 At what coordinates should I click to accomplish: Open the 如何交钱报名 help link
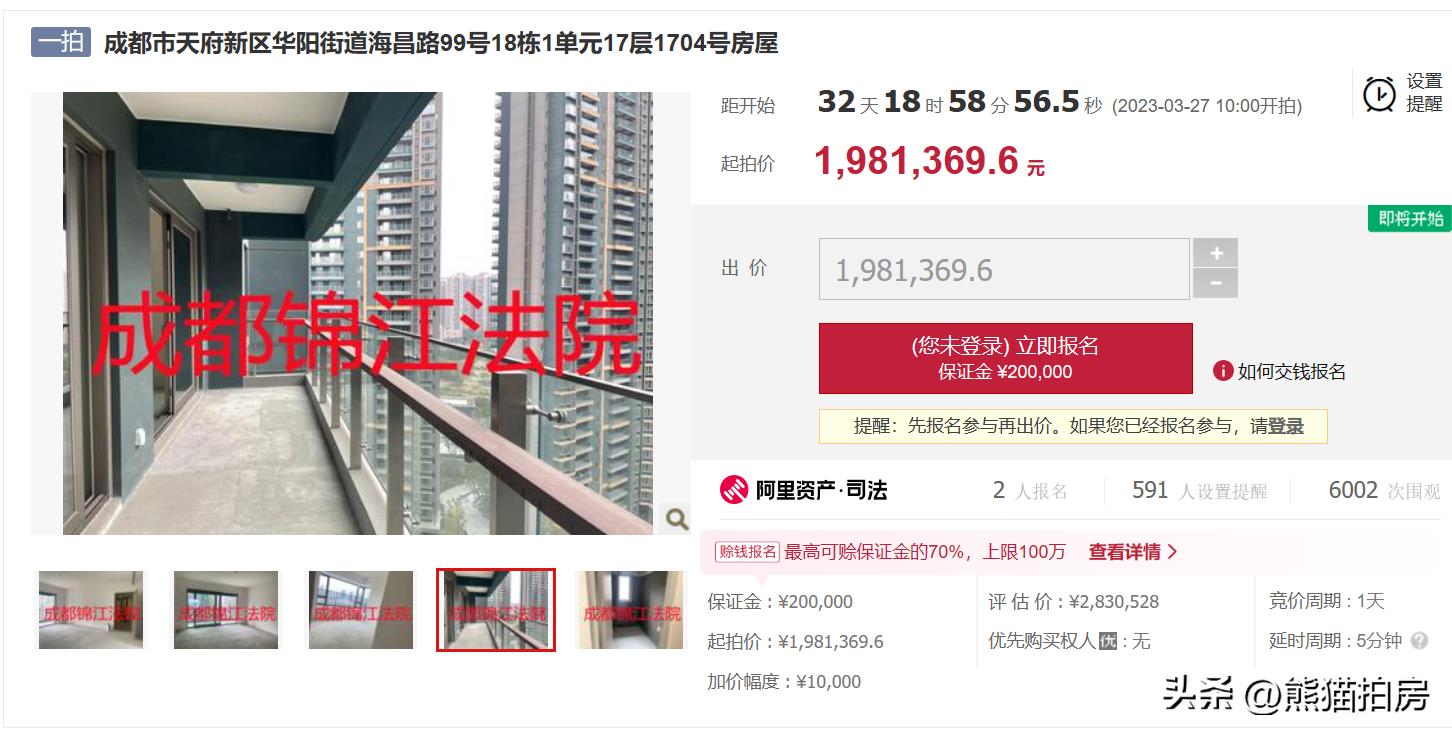point(1292,372)
